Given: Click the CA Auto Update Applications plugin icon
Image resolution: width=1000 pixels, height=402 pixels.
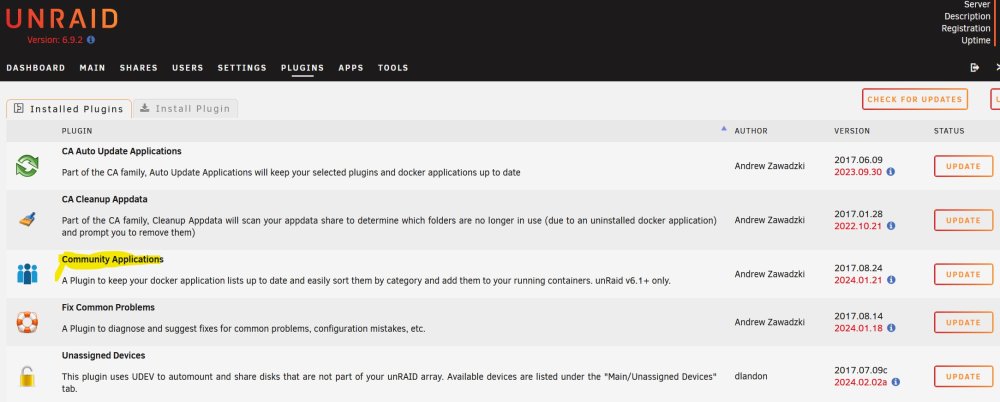Looking at the screenshot, I should click(27, 166).
